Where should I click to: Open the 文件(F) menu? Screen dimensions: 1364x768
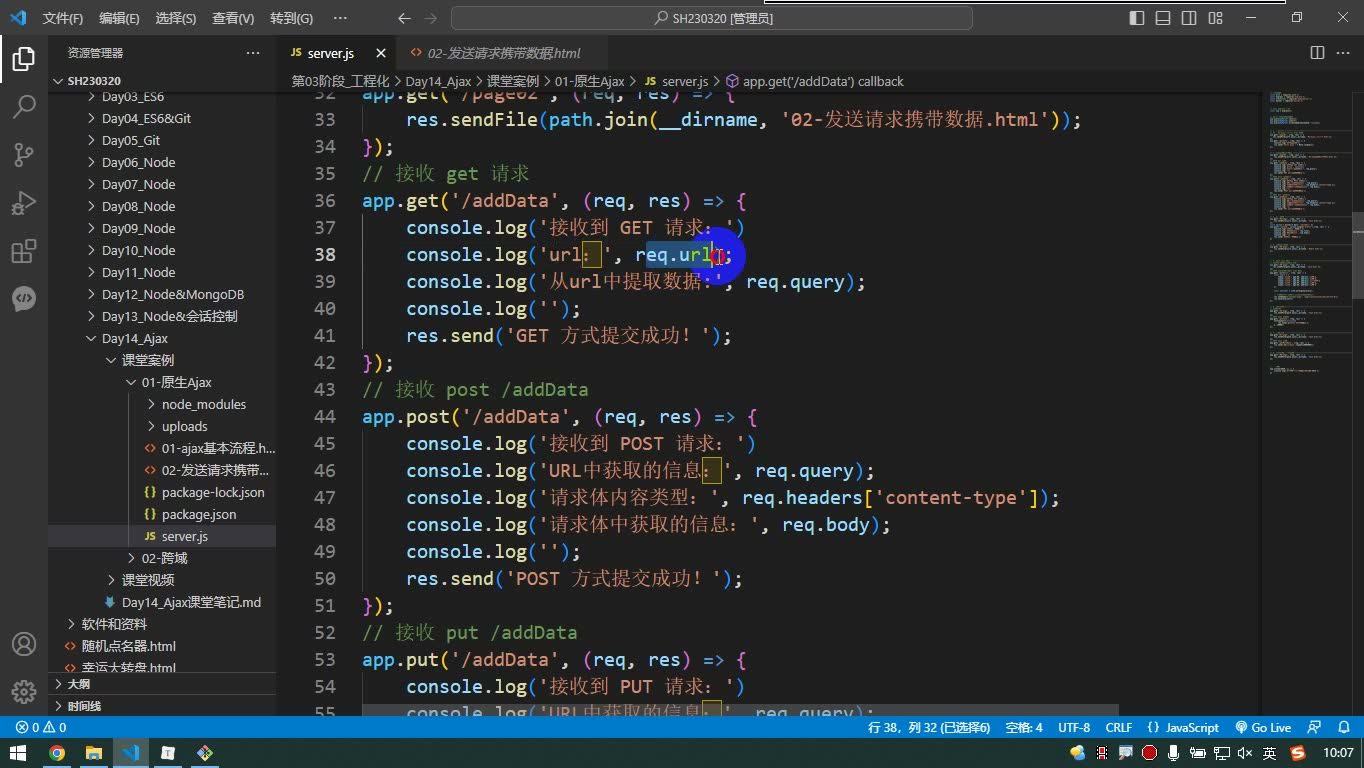coord(63,18)
